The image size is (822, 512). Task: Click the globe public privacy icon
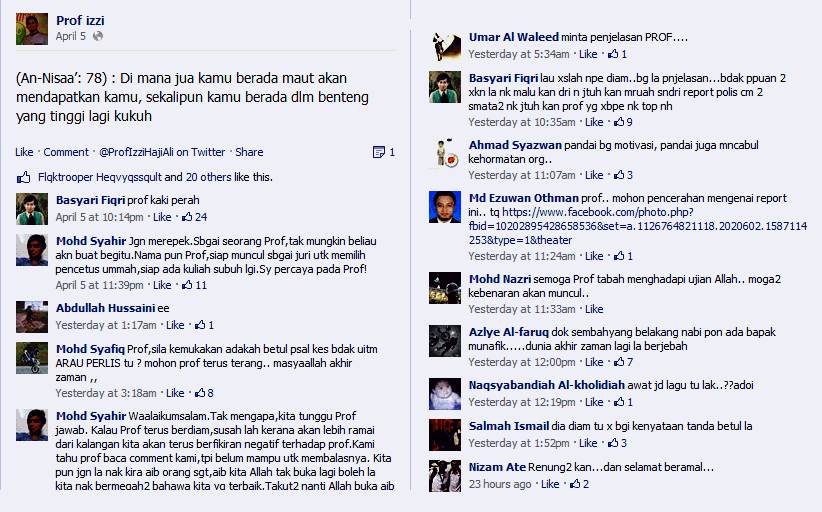click(x=98, y=36)
